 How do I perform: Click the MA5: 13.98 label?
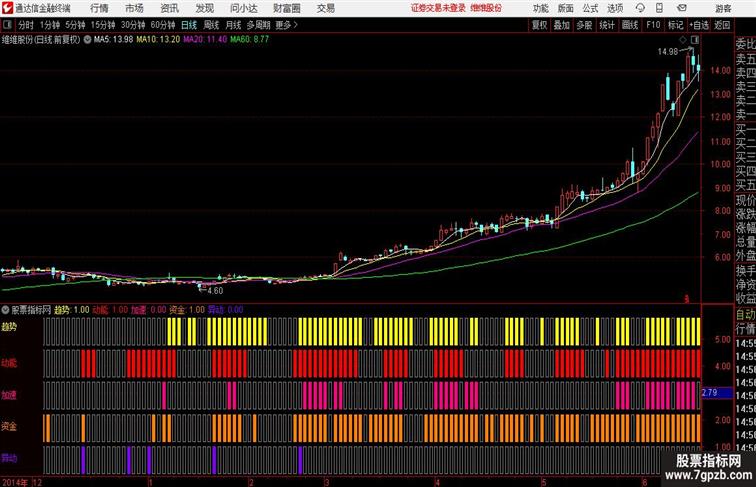point(113,40)
